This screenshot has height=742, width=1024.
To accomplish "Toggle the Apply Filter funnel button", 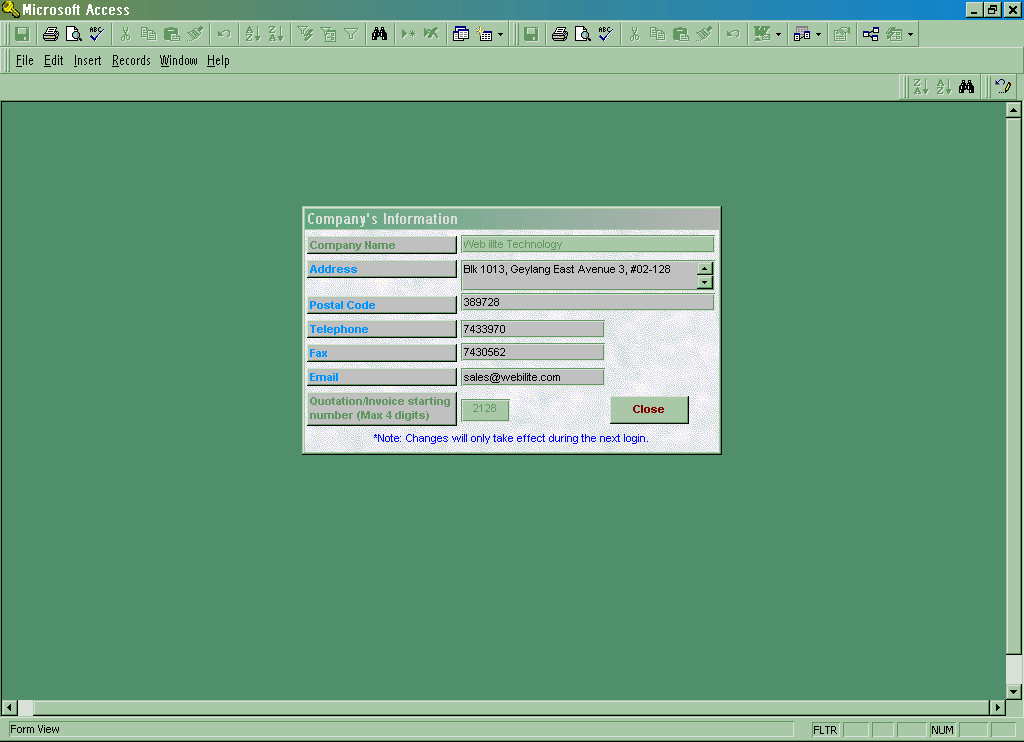I will 351,34.
